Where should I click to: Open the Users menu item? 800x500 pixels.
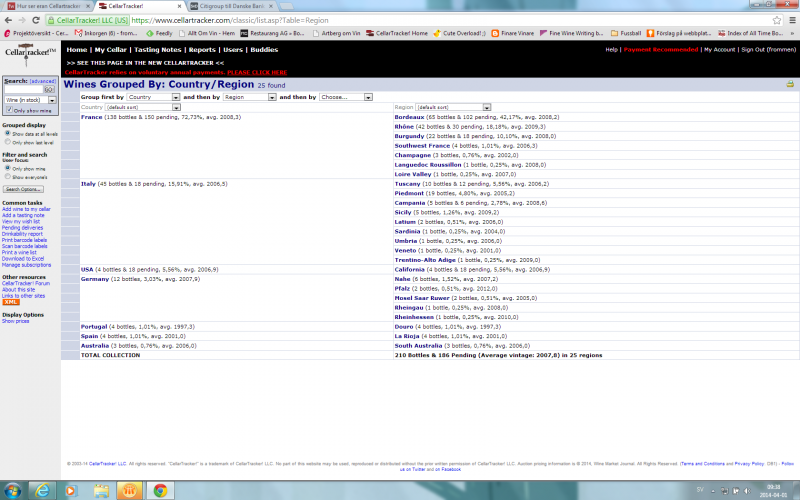pyautogui.click(x=233, y=49)
